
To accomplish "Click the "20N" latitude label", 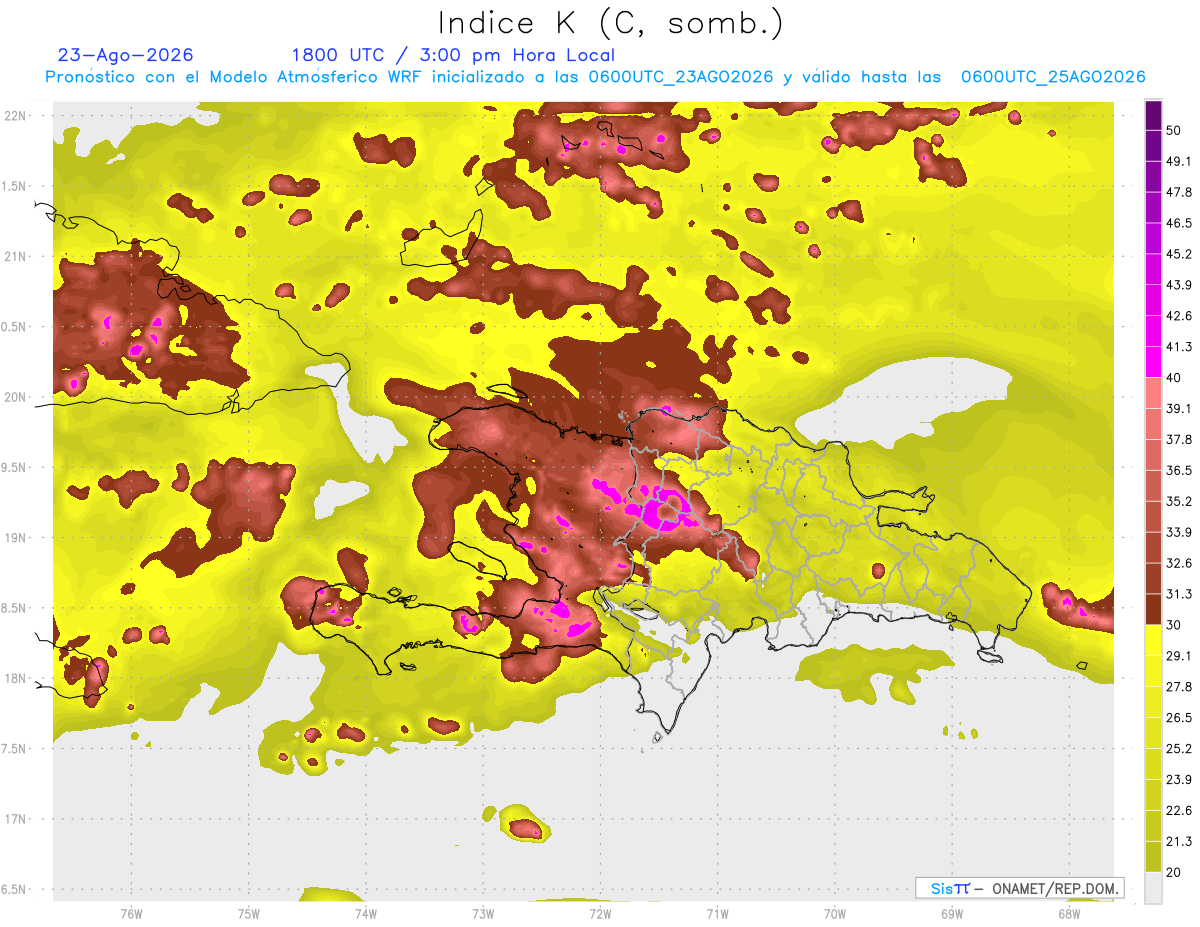I will 17,397.
